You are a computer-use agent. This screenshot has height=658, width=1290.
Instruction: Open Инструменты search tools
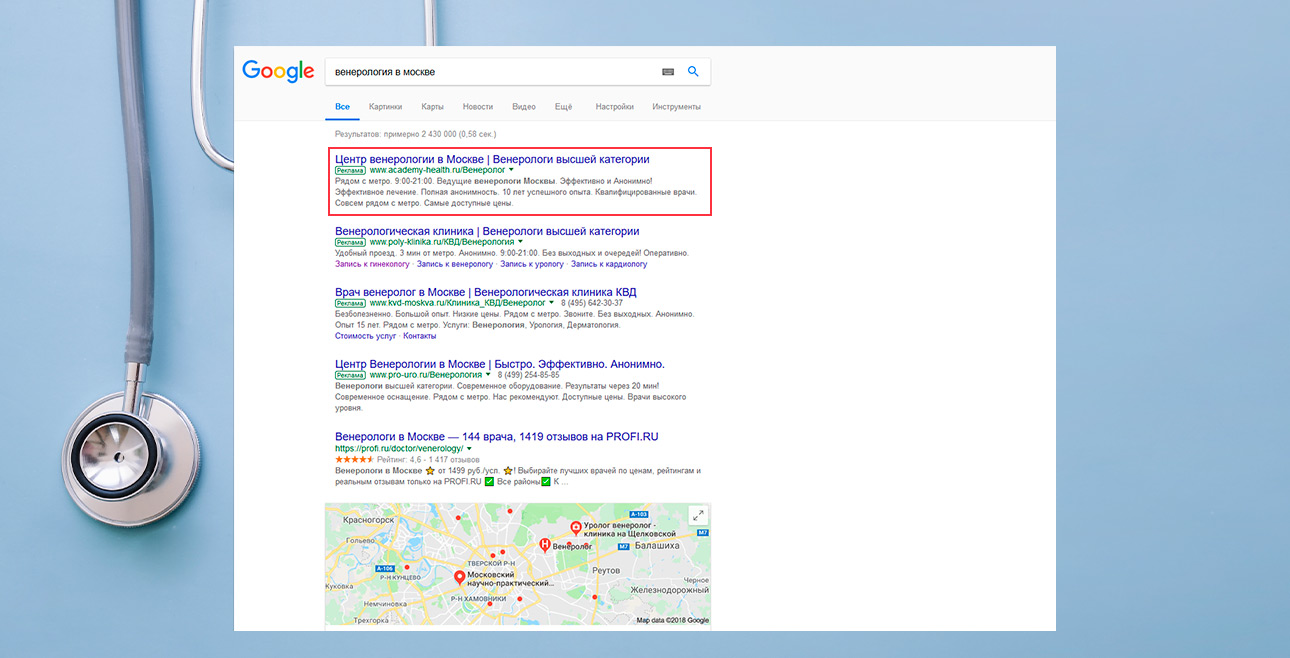(x=676, y=107)
